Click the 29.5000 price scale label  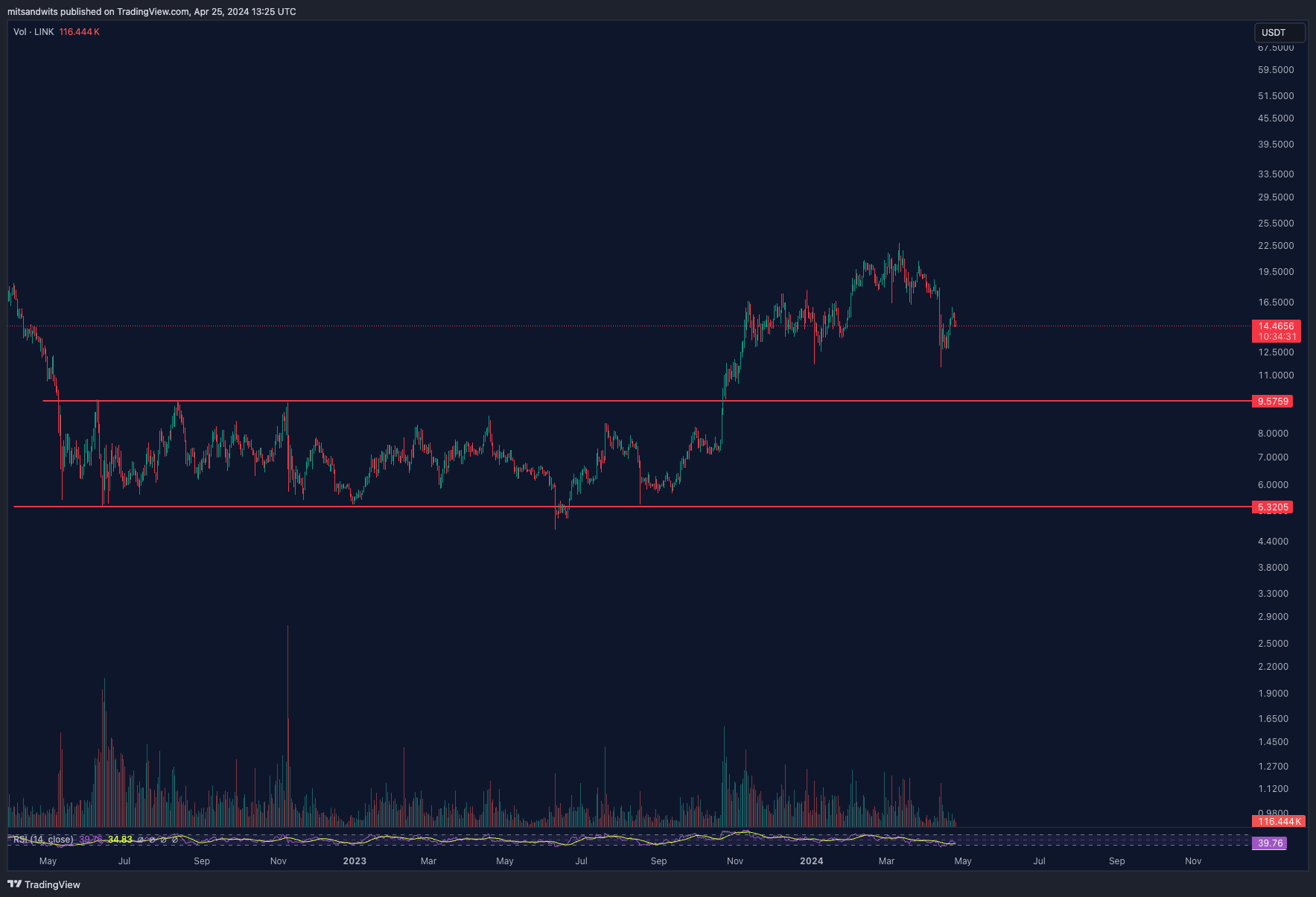pyautogui.click(x=1276, y=197)
